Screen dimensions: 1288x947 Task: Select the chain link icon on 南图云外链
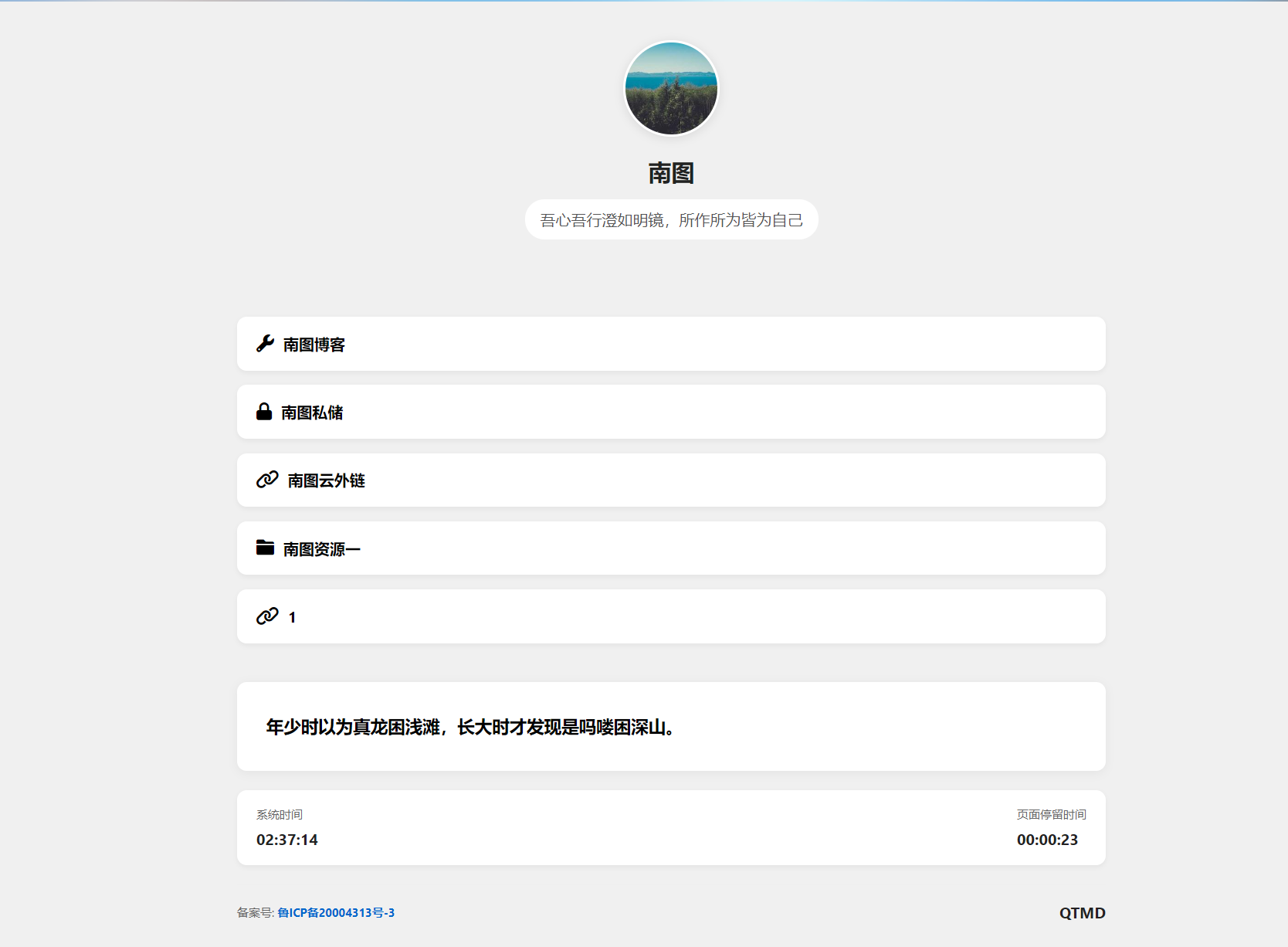point(266,480)
